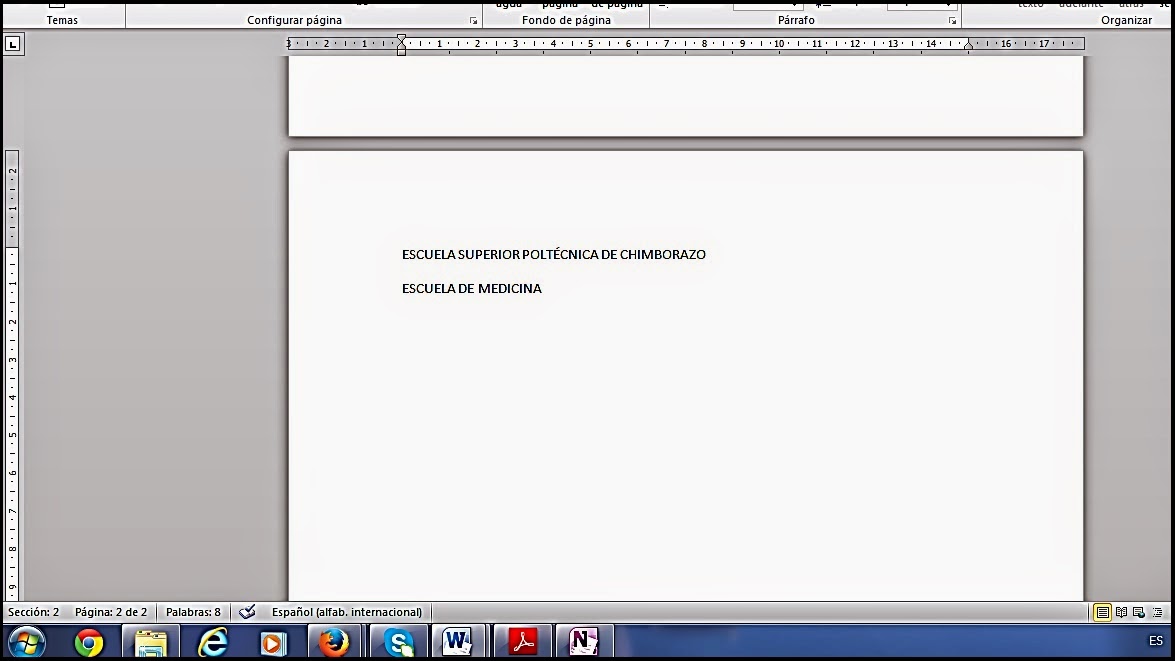This screenshot has height=661, width=1175.
Task: Click inside ESCUELA SUPERIOR POLTÉCNICA DE CHIMBORAZO line
Action: tap(554, 255)
